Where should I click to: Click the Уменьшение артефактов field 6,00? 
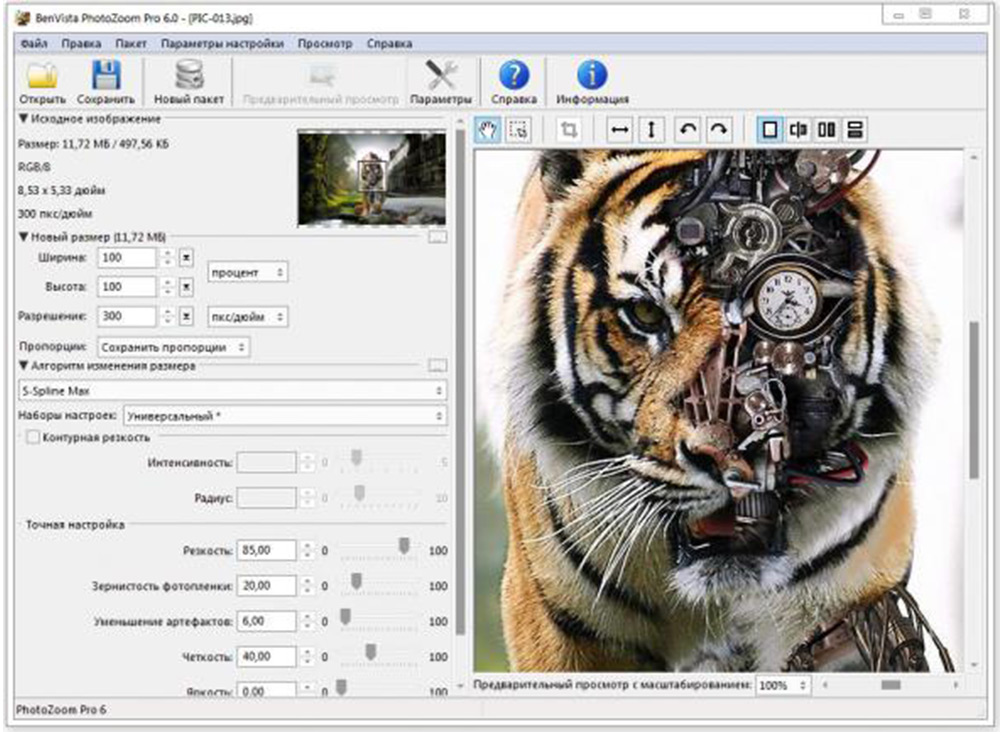(x=266, y=621)
